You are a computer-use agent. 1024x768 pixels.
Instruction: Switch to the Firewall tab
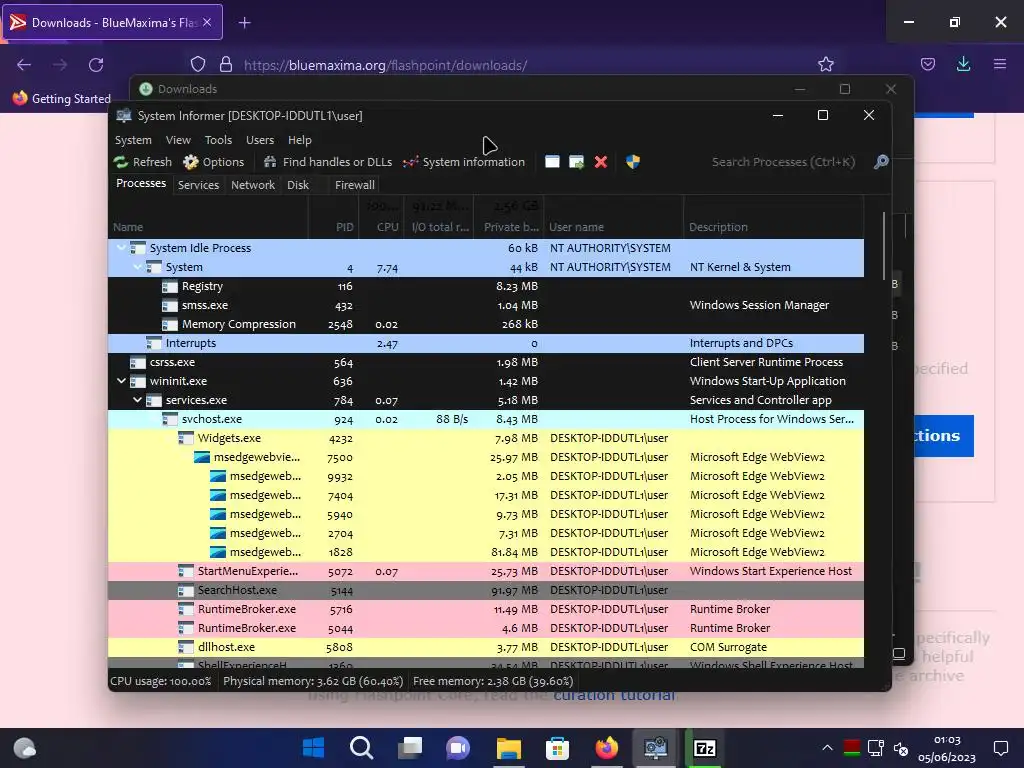click(355, 185)
